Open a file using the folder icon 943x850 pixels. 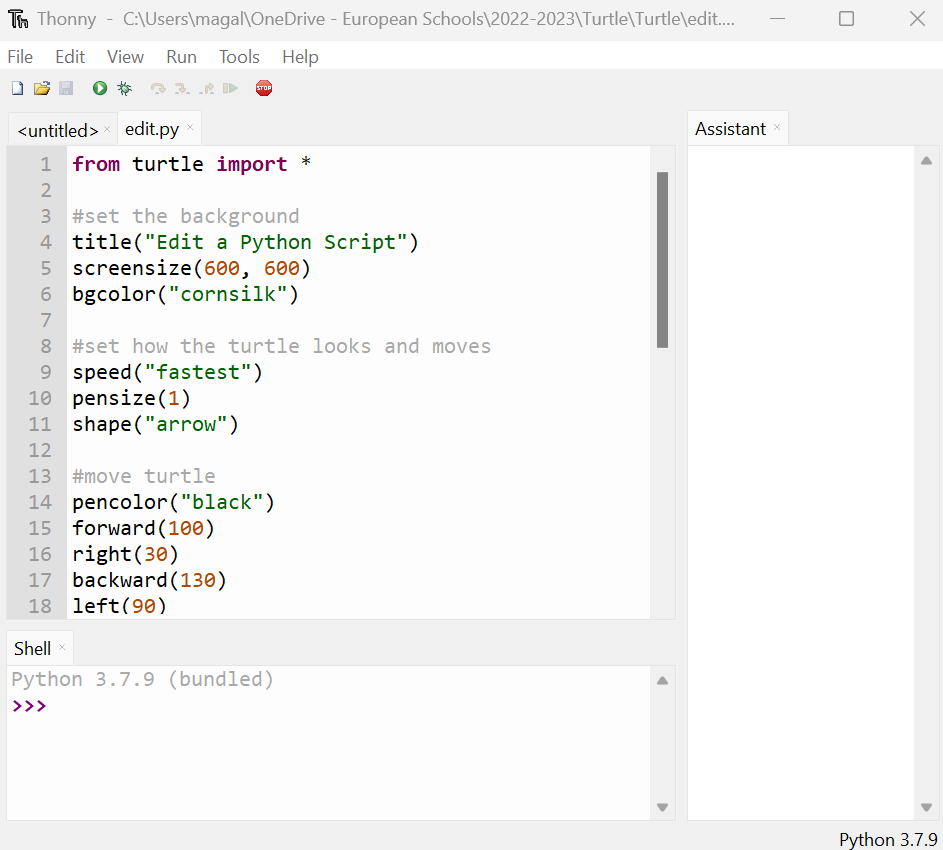pos(41,88)
